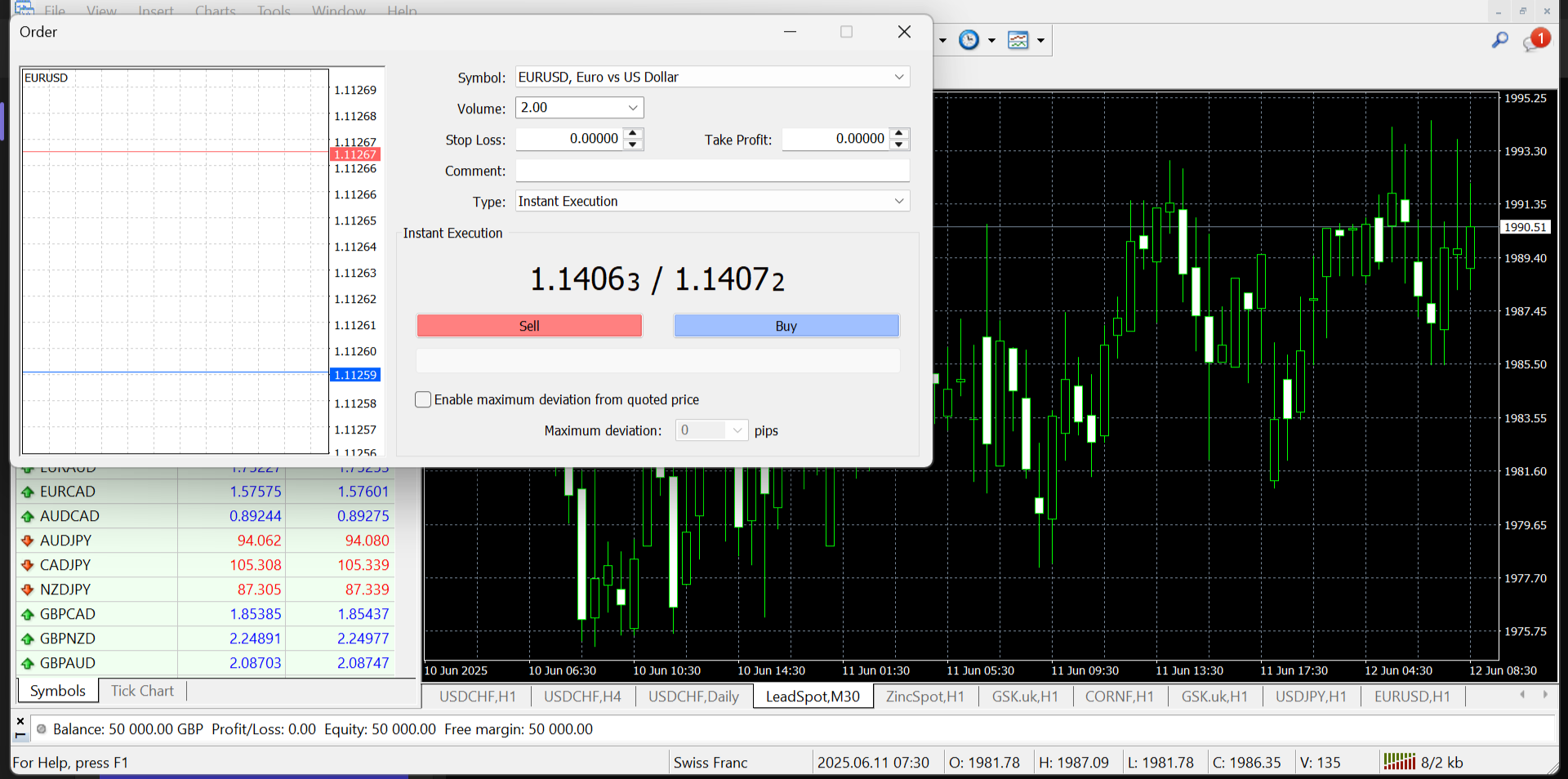Image resolution: width=1568 pixels, height=779 pixels.
Task: Close the Order dialog
Action: [904, 32]
